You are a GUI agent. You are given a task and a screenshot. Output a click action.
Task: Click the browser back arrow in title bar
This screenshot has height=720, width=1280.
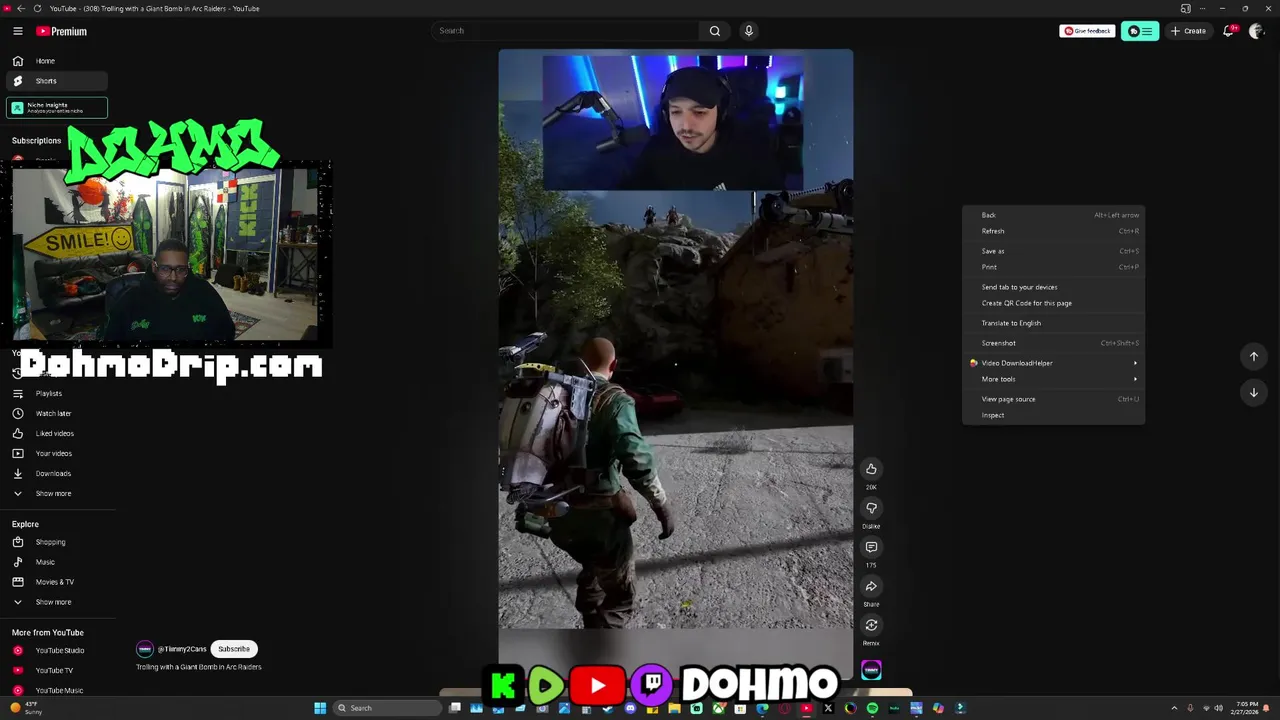[x=21, y=8]
